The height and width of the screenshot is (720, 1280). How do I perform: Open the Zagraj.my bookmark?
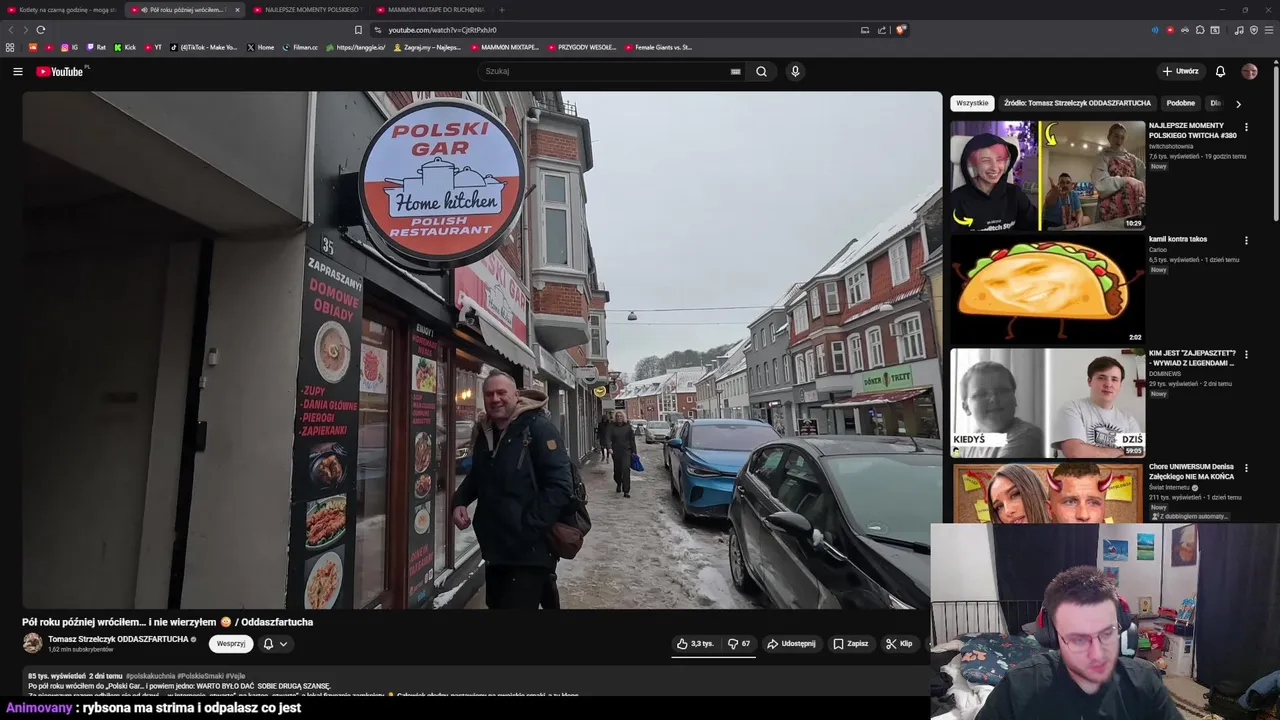(x=427, y=47)
